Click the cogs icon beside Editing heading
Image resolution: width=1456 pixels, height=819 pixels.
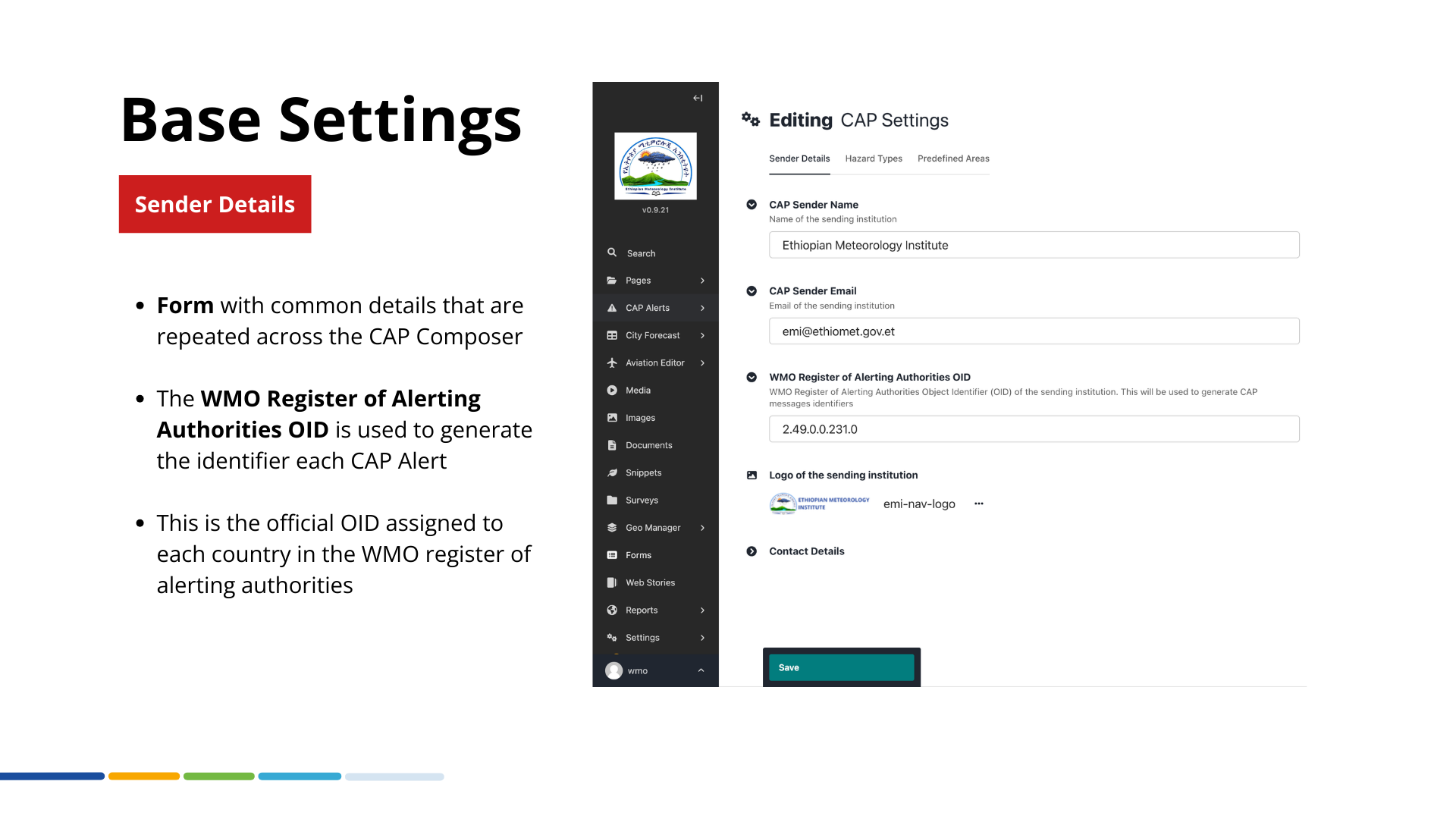click(751, 119)
